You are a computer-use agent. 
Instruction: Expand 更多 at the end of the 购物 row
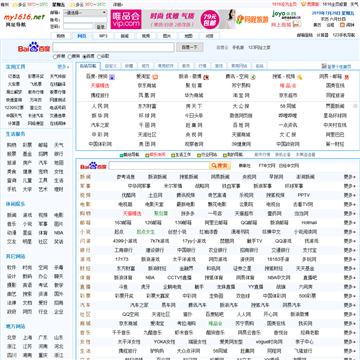350,213
